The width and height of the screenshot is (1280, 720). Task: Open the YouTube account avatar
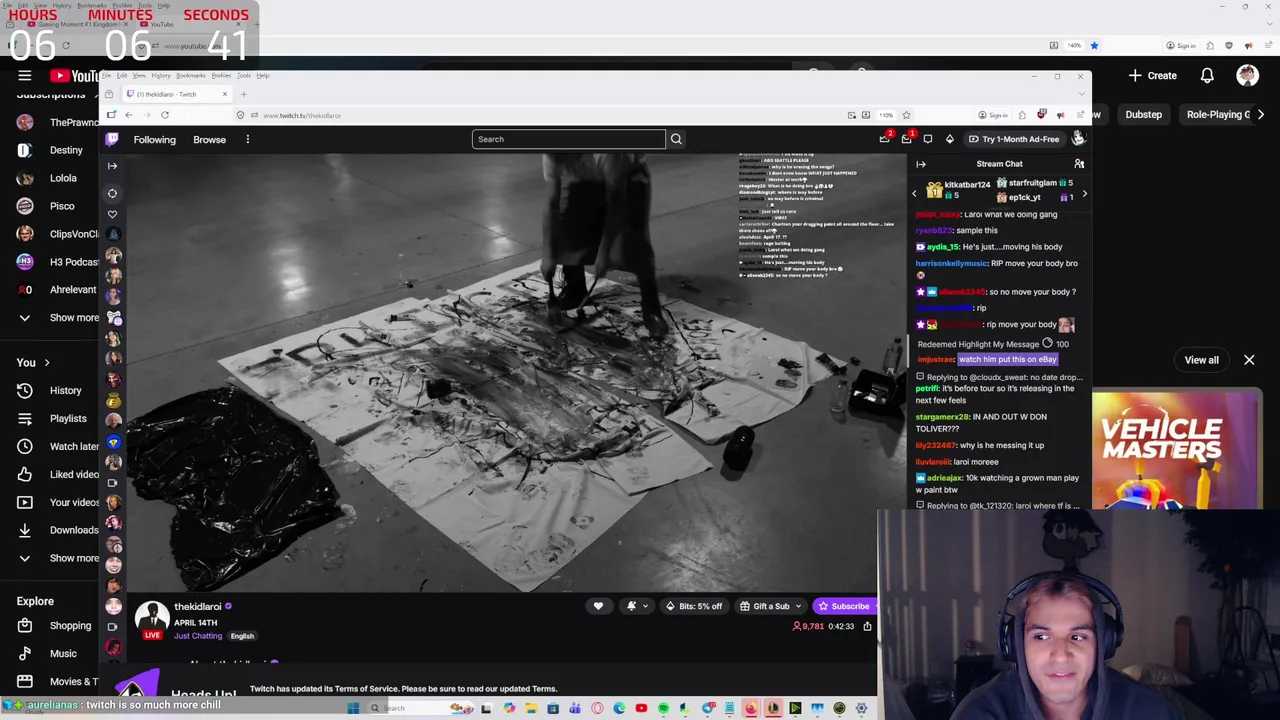point(1247,76)
